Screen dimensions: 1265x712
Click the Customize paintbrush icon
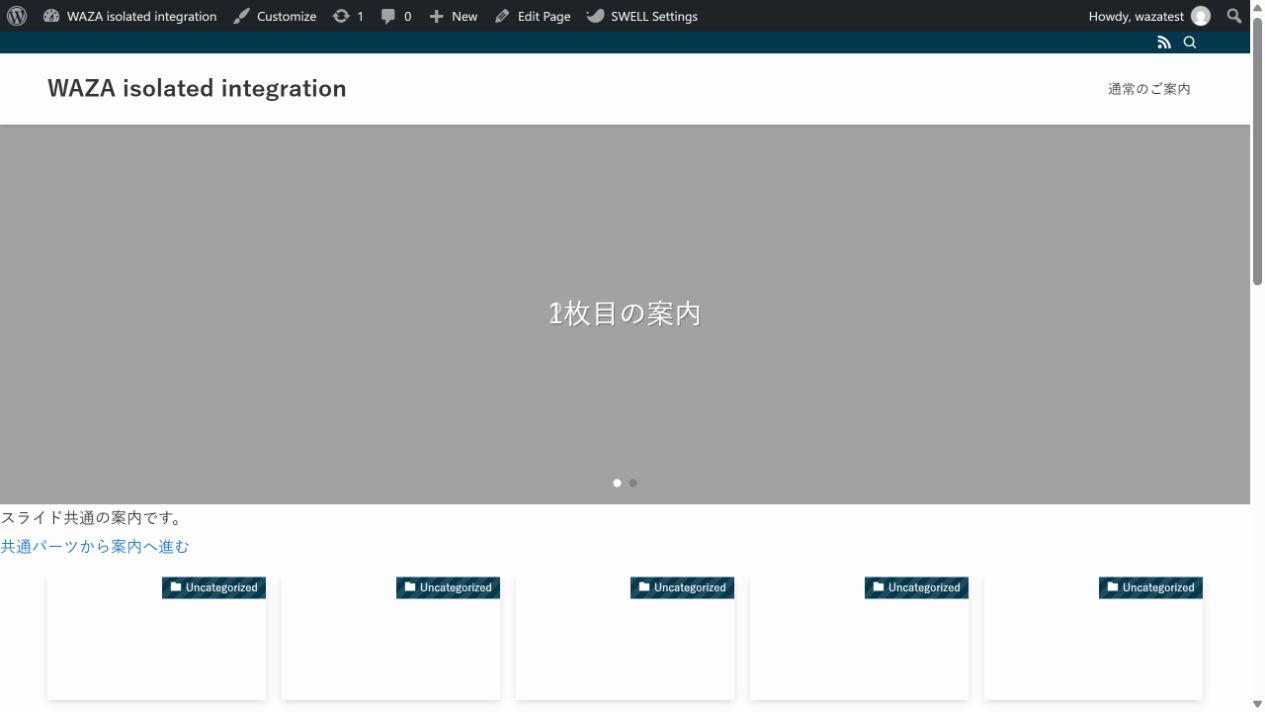pos(241,16)
